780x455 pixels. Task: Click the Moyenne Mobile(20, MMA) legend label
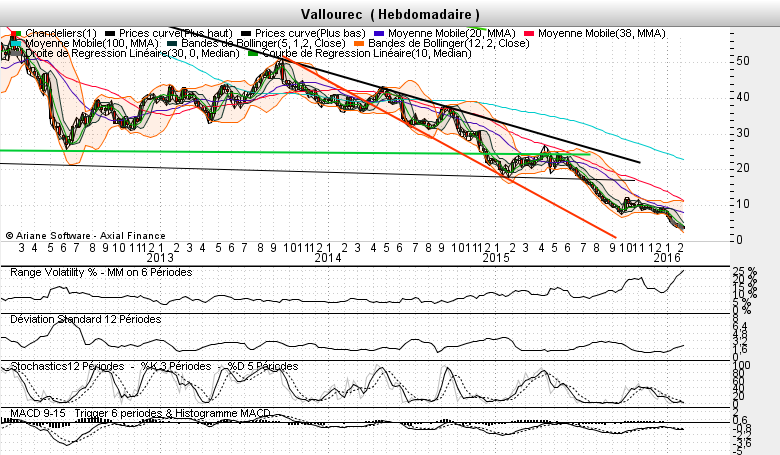pyautogui.click(x=452, y=33)
